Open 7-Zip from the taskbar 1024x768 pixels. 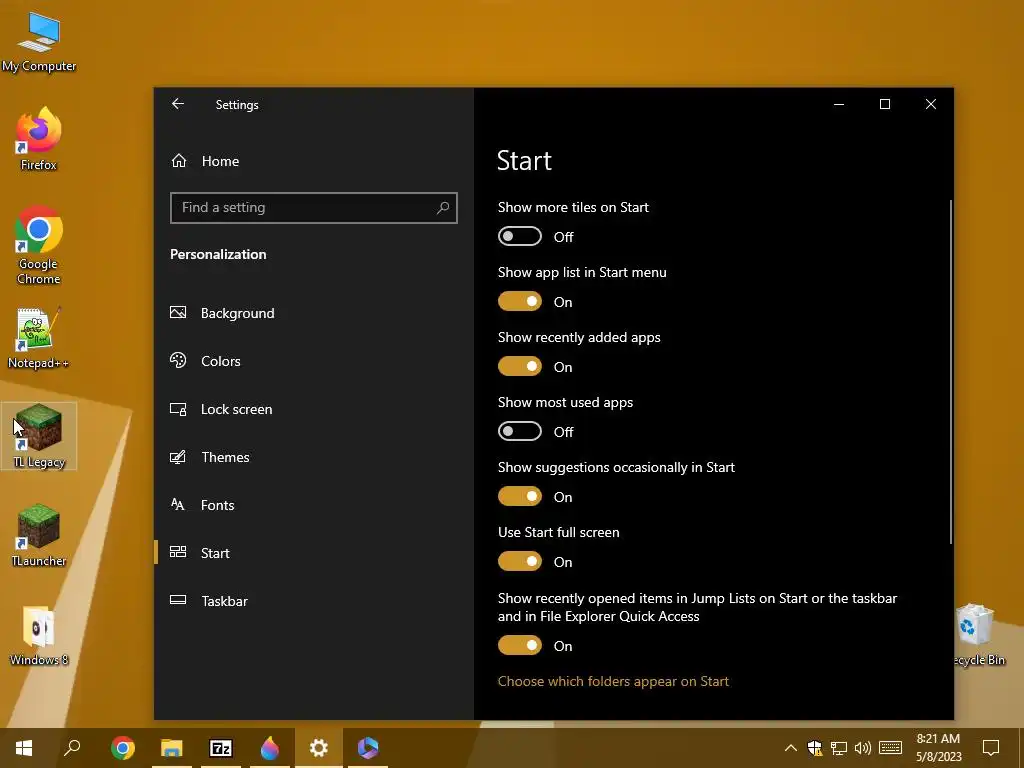coord(221,748)
